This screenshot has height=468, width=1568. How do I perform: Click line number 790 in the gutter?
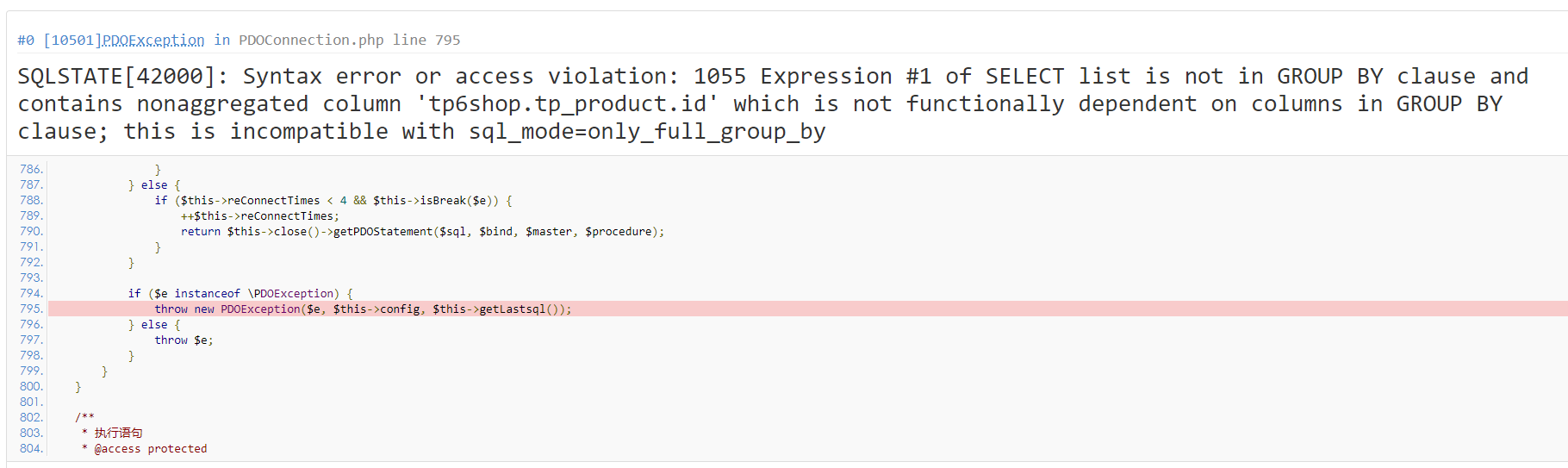click(x=31, y=231)
